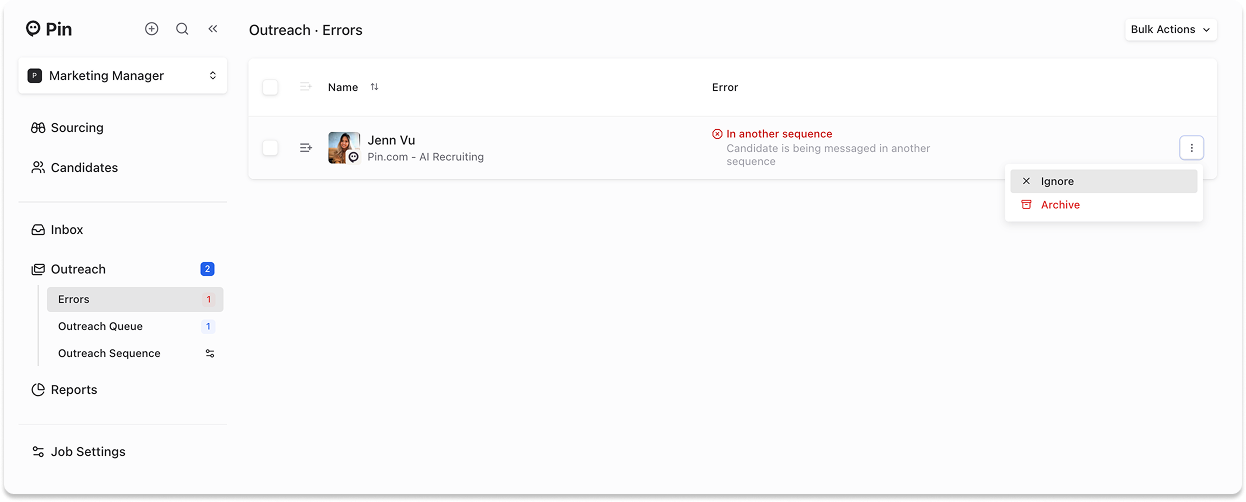Choose Ignore from the context menu
The height and width of the screenshot is (502, 1246).
point(1057,182)
